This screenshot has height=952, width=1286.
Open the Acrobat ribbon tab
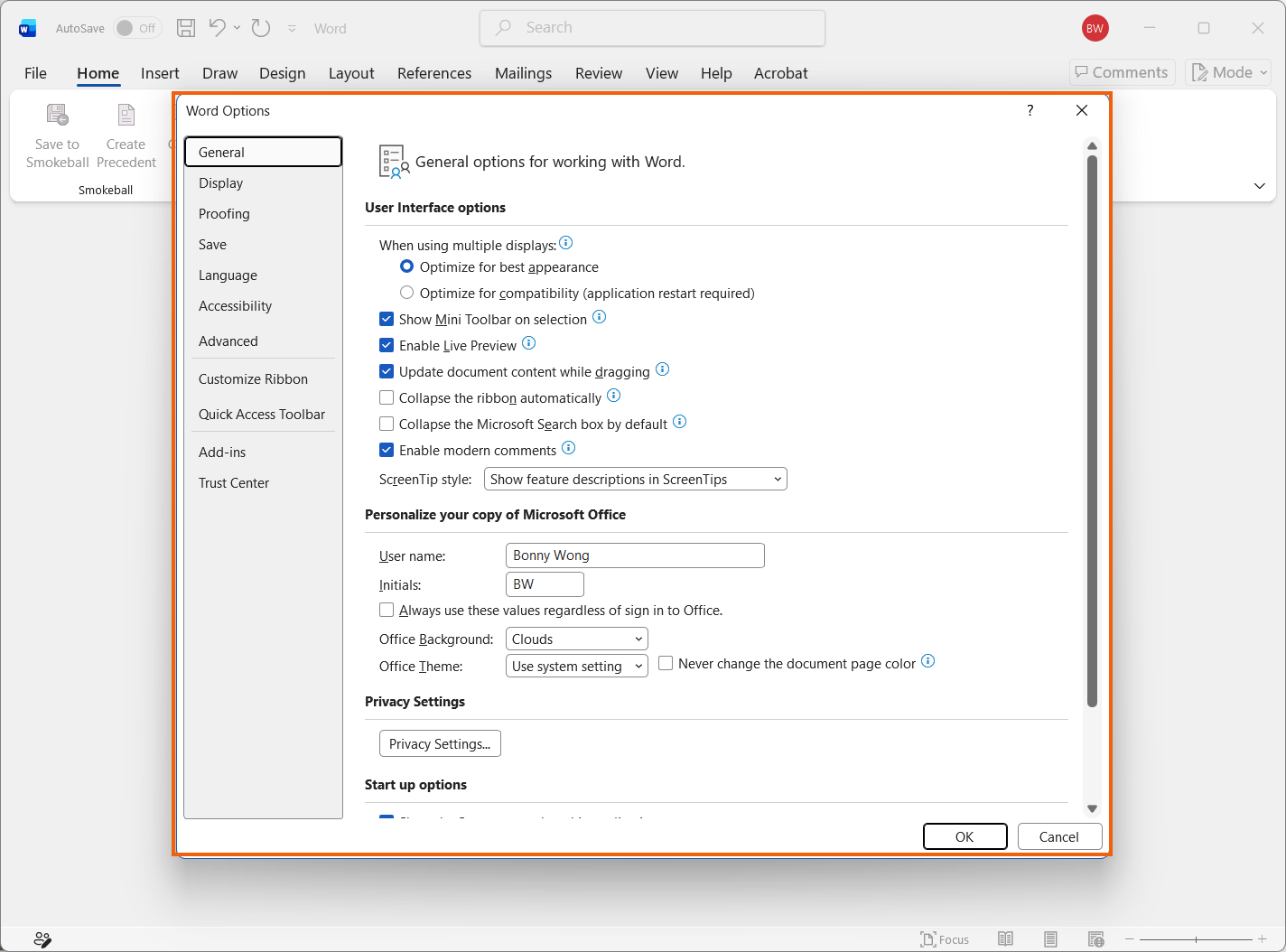[781, 73]
